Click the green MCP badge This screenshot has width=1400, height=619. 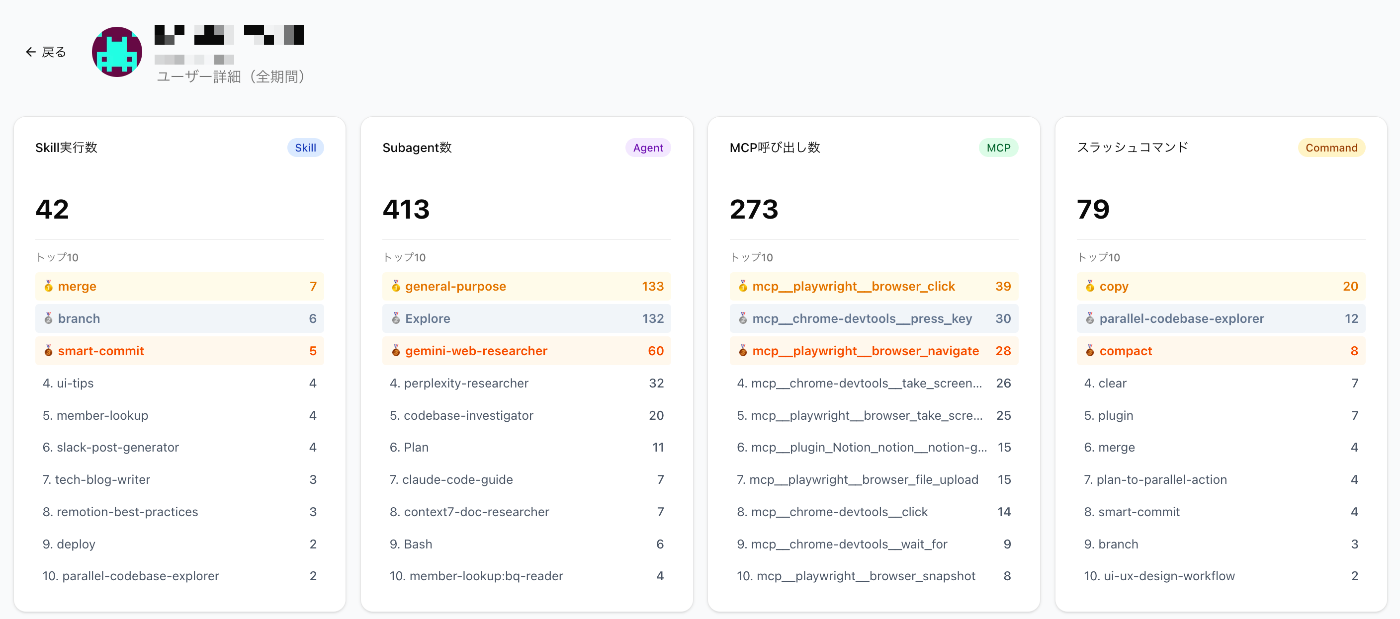tap(998, 148)
